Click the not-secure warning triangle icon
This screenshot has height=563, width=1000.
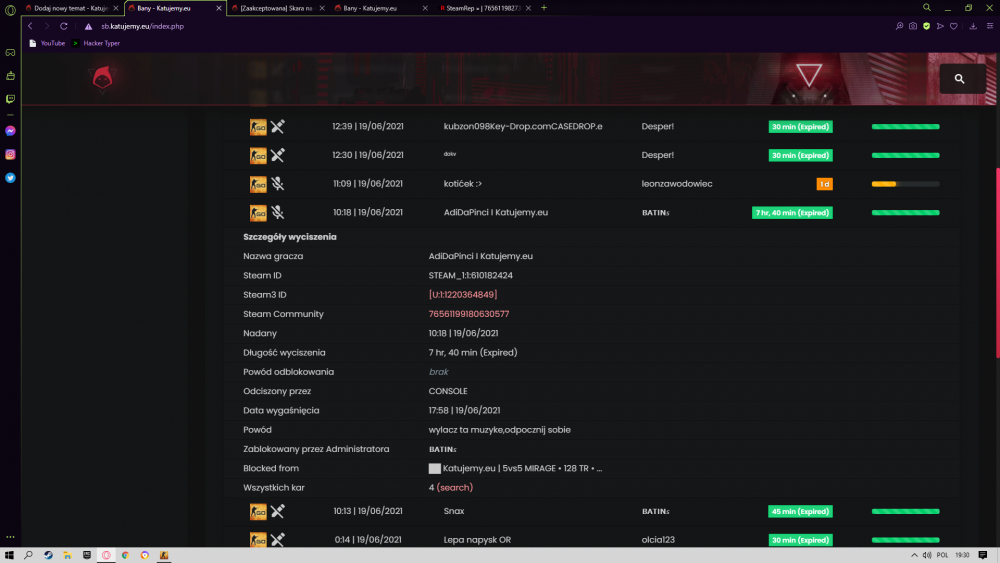pos(89,26)
